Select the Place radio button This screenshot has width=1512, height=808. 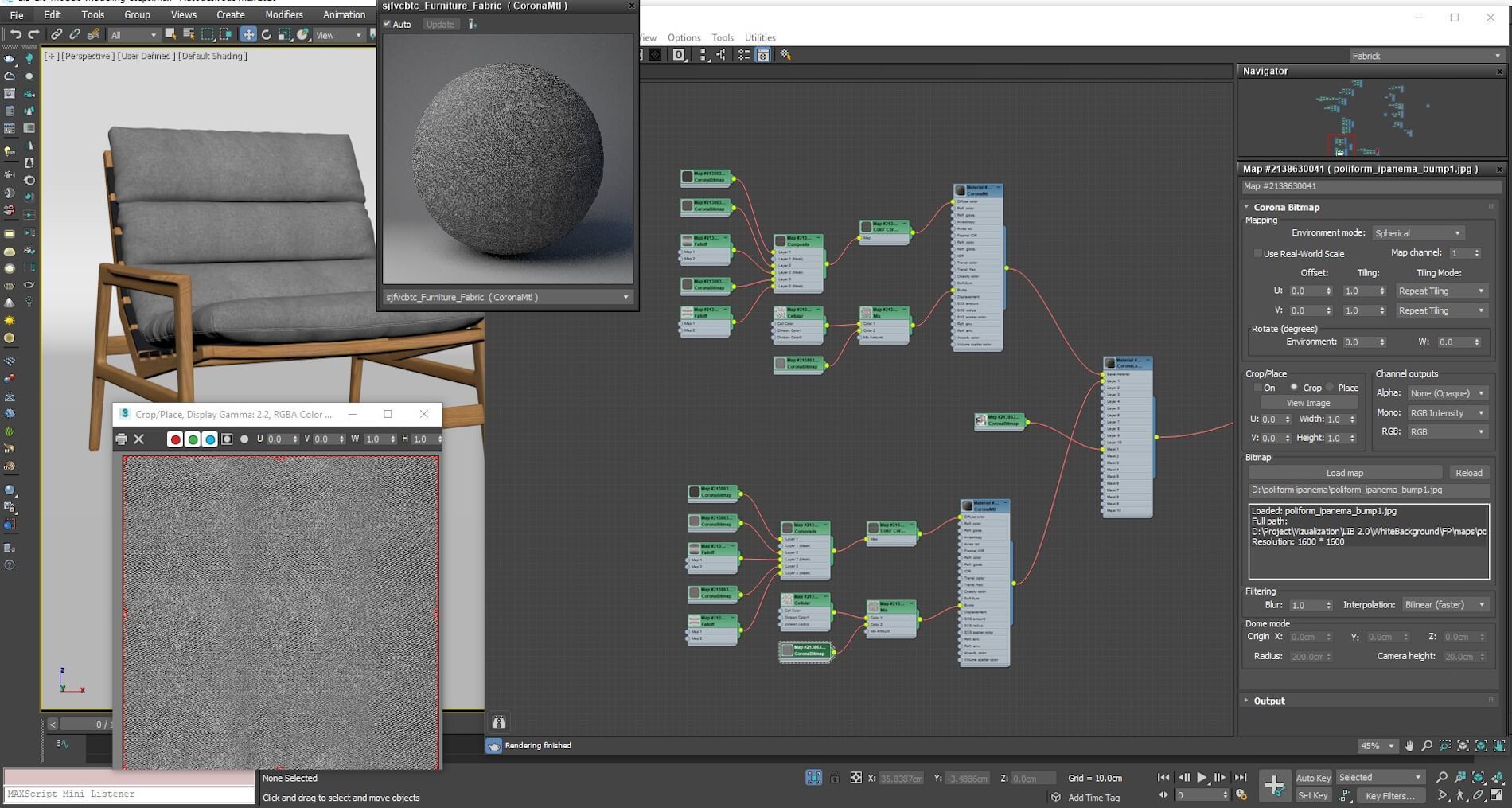click(1330, 388)
